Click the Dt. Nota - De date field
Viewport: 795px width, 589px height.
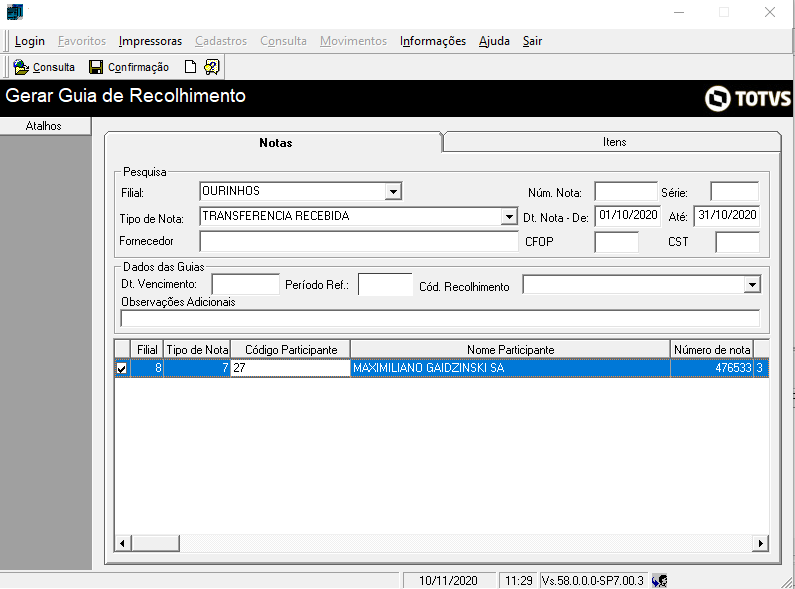[628, 216]
